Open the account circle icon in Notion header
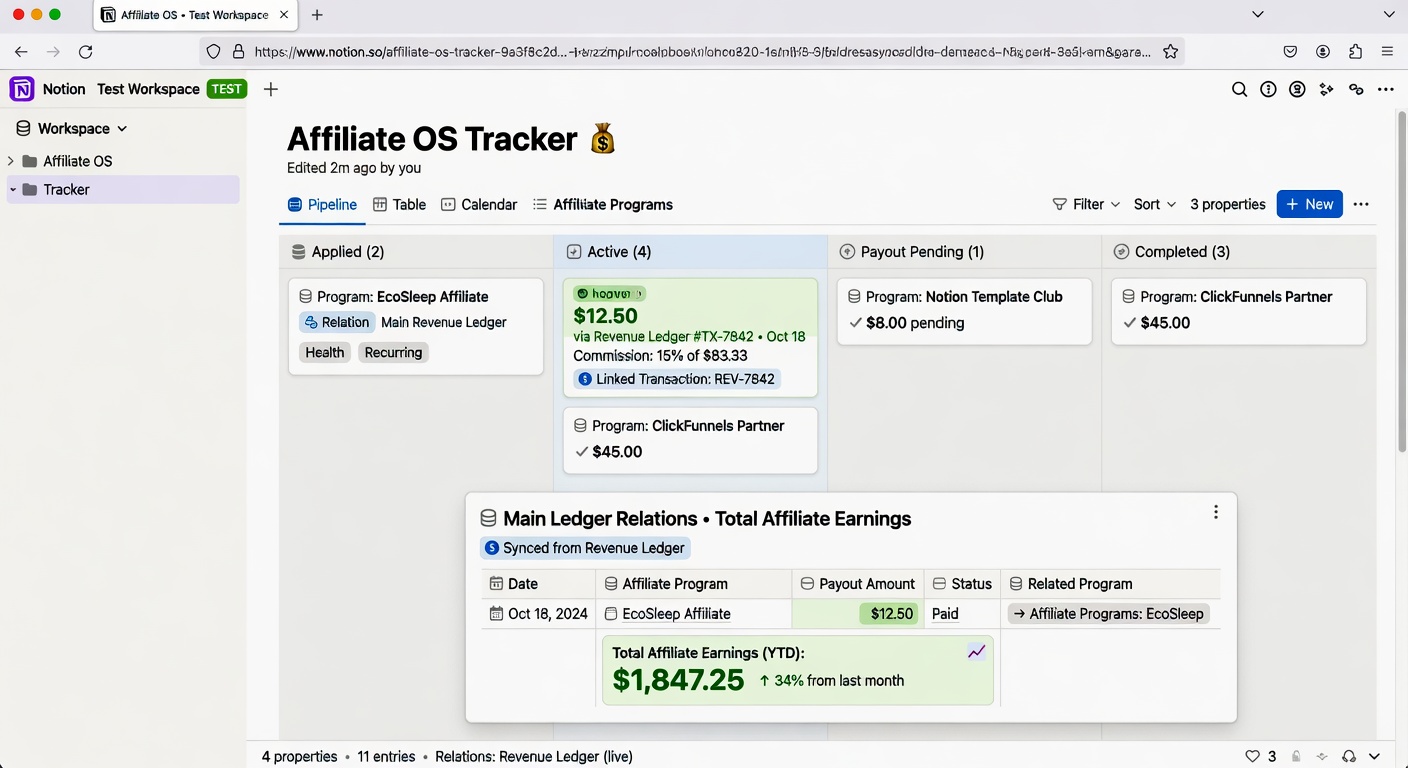This screenshot has width=1408, height=768. click(1297, 89)
